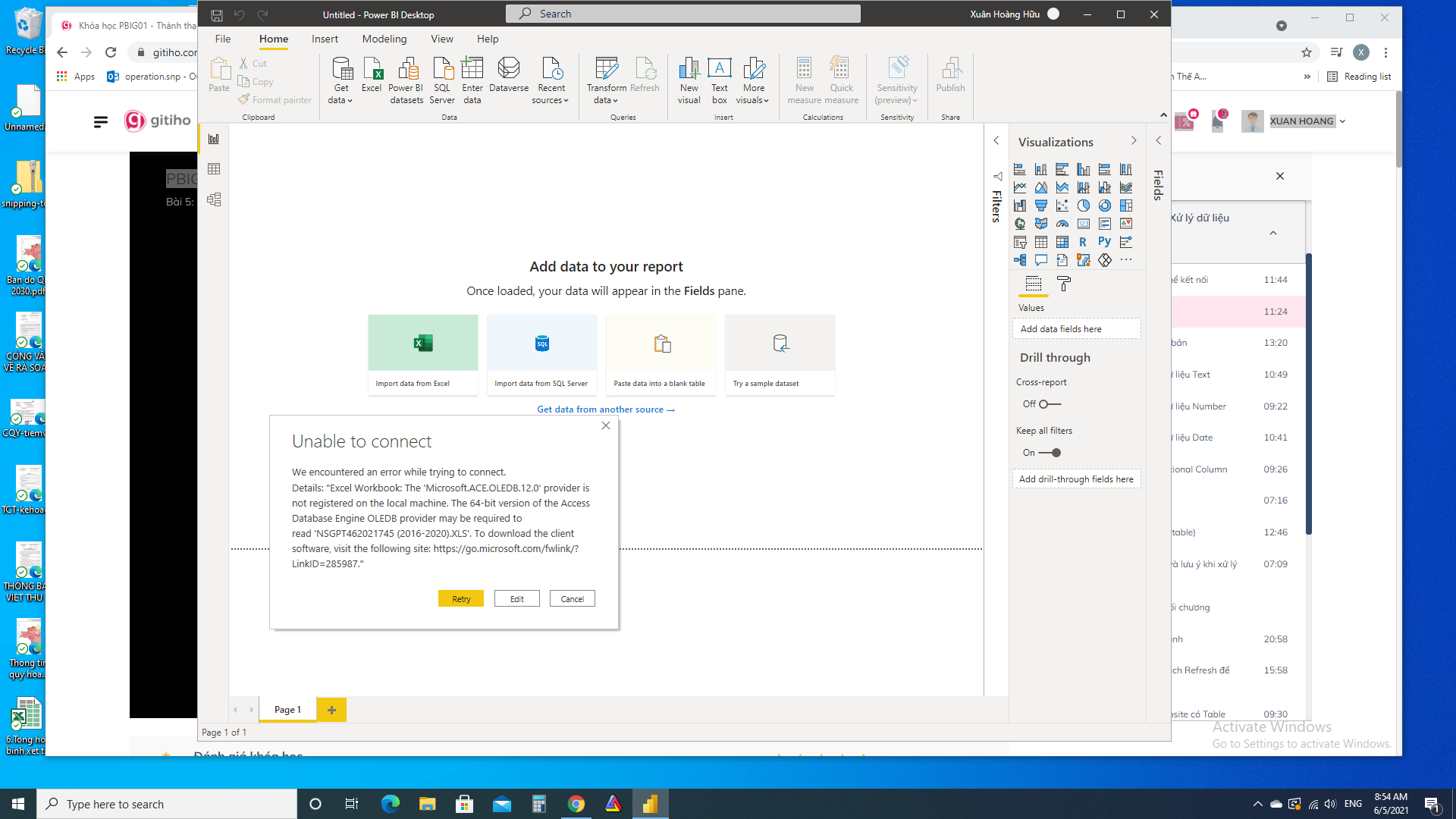The width and height of the screenshot is (1456, 819).
Task: Click Add data fields here well
Action: pyautogui.click(x=1076, y=329)
